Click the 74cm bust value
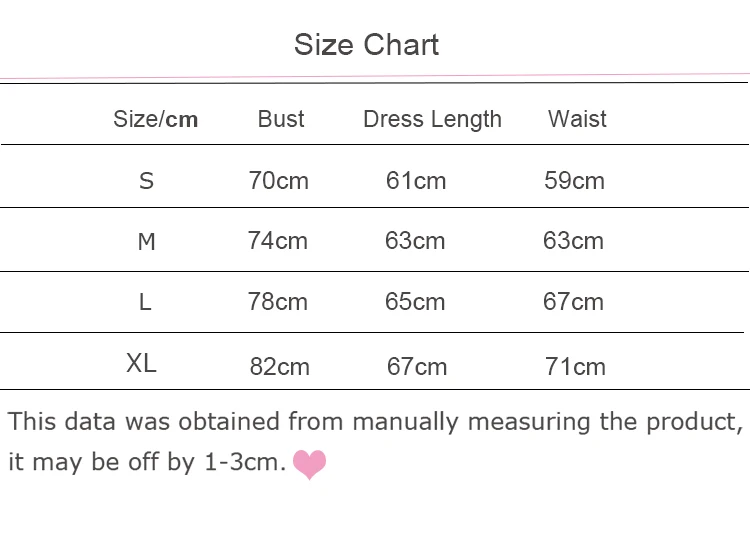 [x=278, y=241]
